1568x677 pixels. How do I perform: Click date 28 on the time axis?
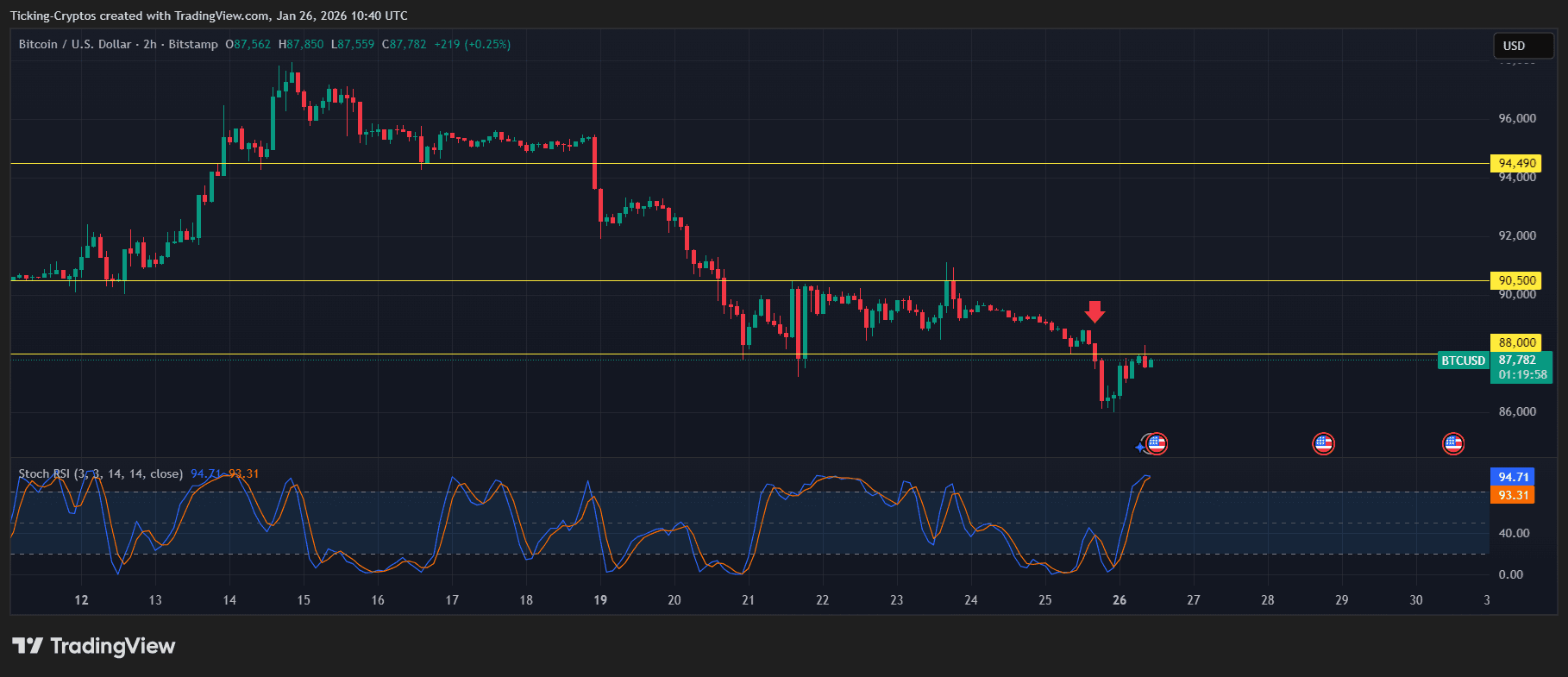click(x=1268, y=600)
